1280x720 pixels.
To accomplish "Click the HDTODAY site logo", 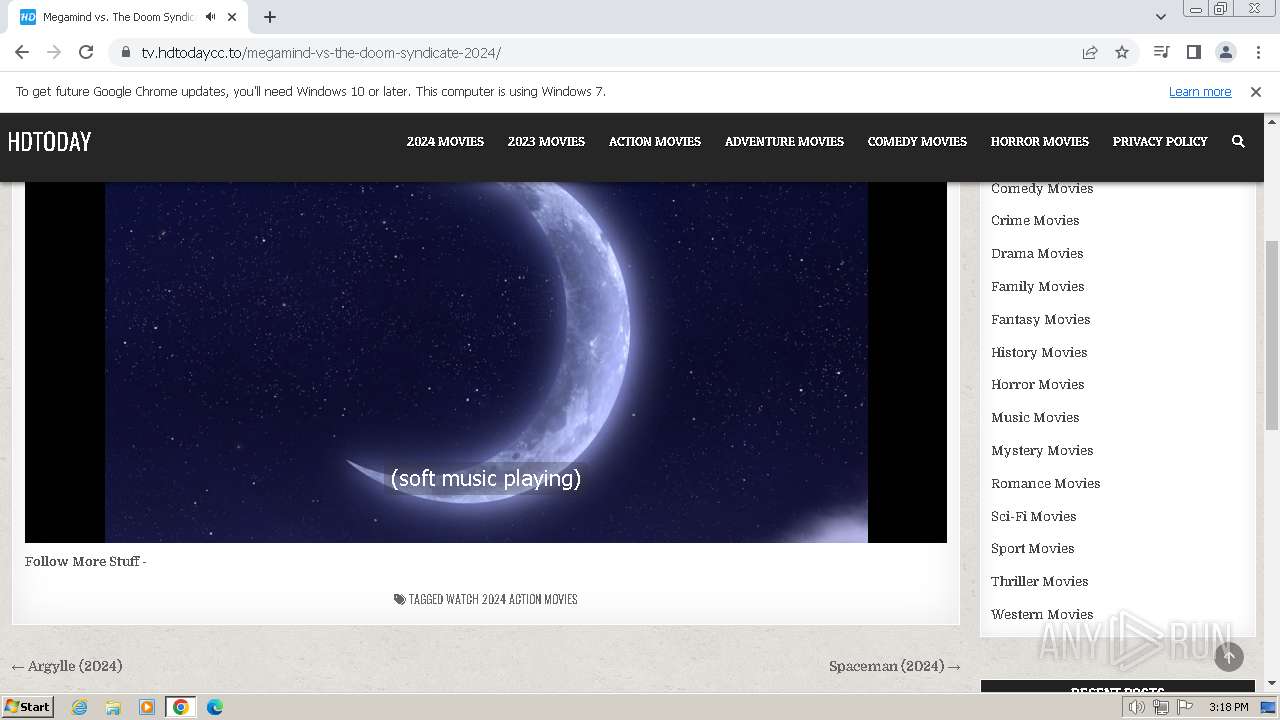I will point(49,141).
